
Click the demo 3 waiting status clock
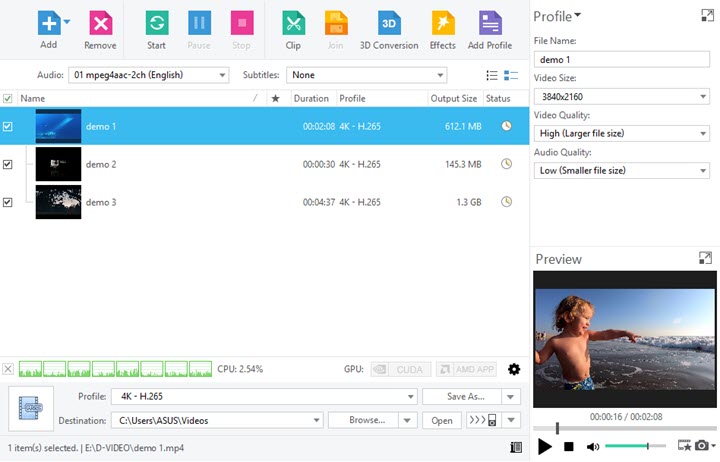click(506, 202)
